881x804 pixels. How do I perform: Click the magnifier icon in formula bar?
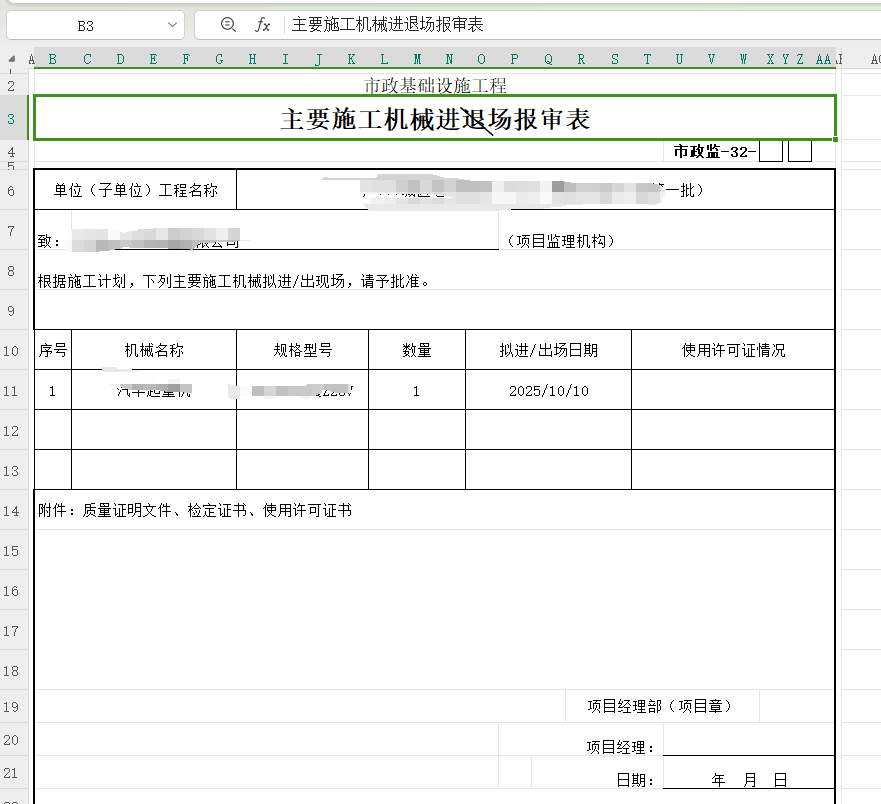228,25
